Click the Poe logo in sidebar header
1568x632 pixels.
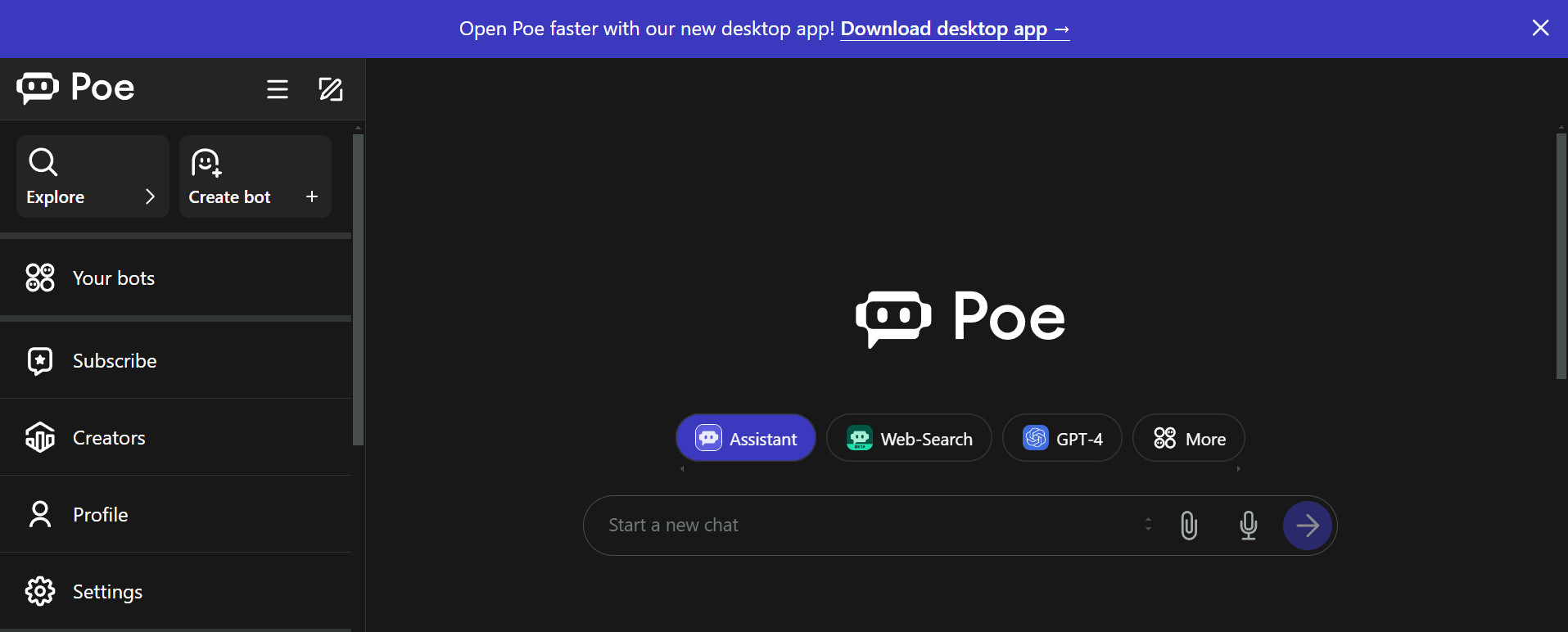pyautogui.click(x=75, y=88)
